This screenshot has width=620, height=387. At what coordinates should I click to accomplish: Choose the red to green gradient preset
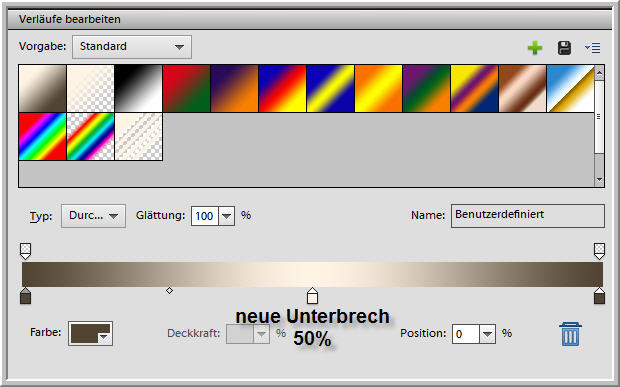coord(186,89)
